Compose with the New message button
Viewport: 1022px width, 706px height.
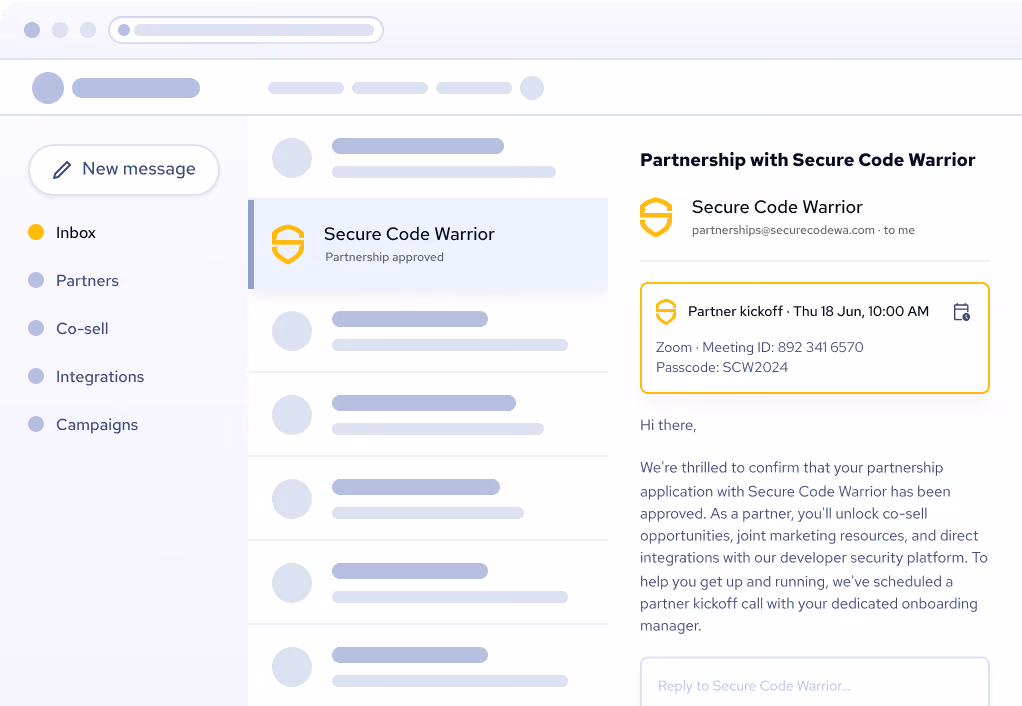(124, 169)
